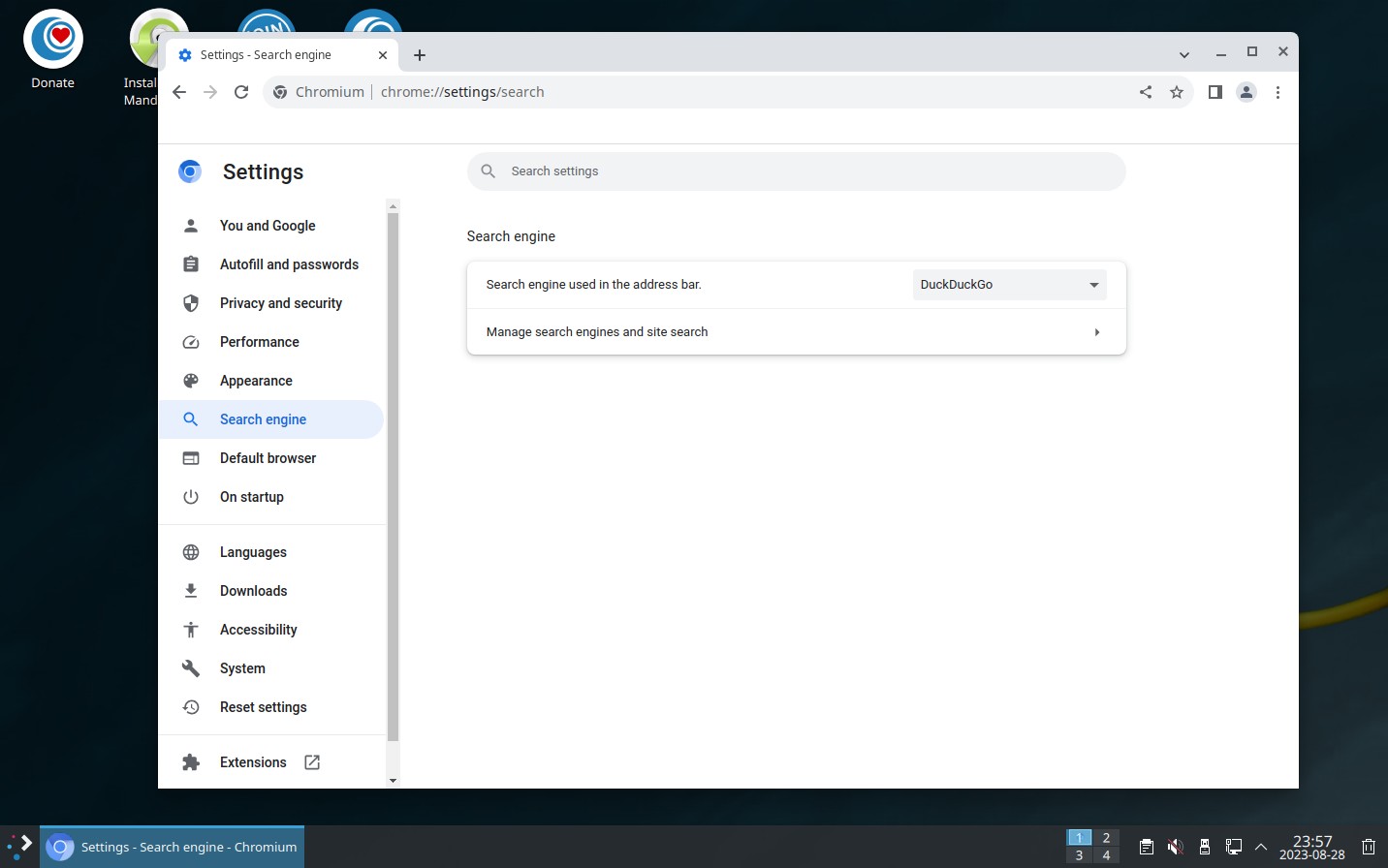1388x868 pixels.
Task: Click the forward navigation arrow
Action: coord(210,92)
